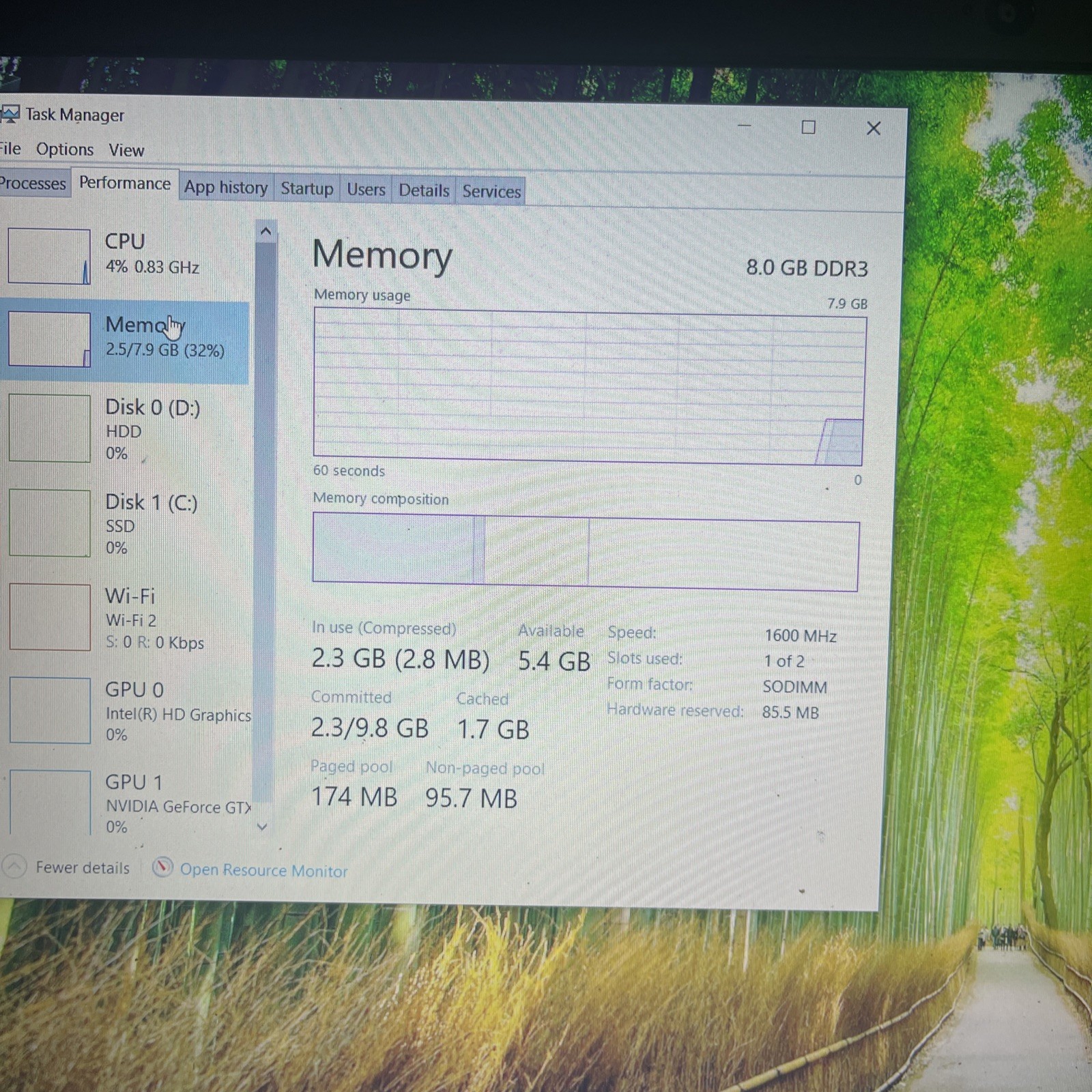Click the Cached value 1.7 GB
This screenshot has width=1092, height=1092.
(x=493, y=730)
